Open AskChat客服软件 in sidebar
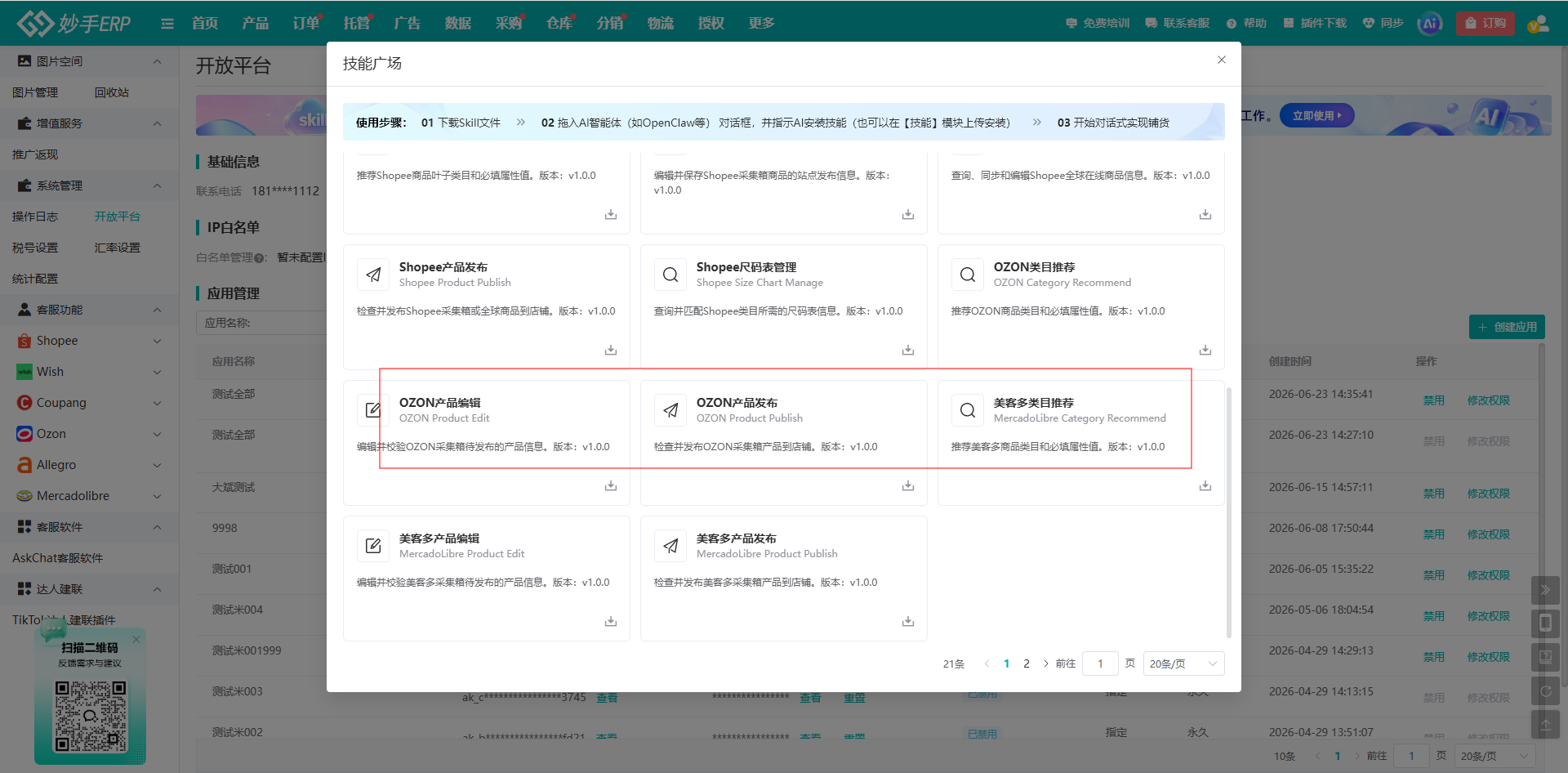Viewport: 1568px width, 773px height. coord(58,558)
